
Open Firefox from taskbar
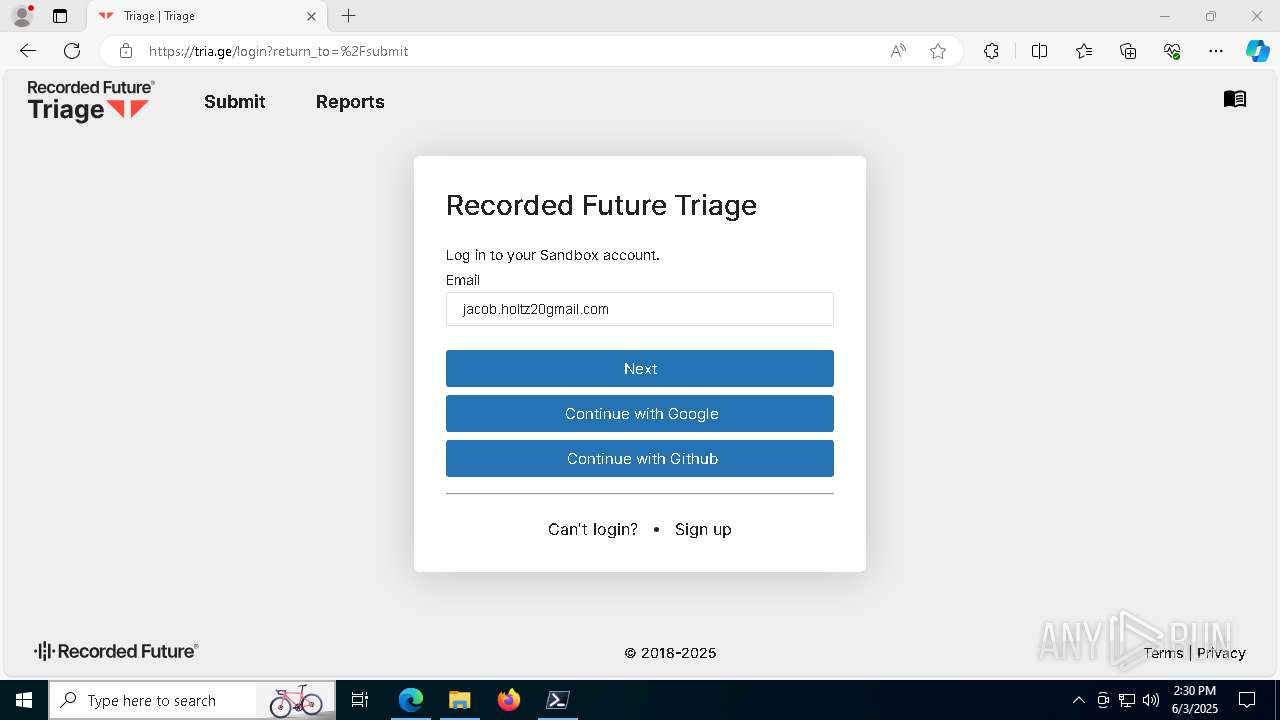point(508,700)
